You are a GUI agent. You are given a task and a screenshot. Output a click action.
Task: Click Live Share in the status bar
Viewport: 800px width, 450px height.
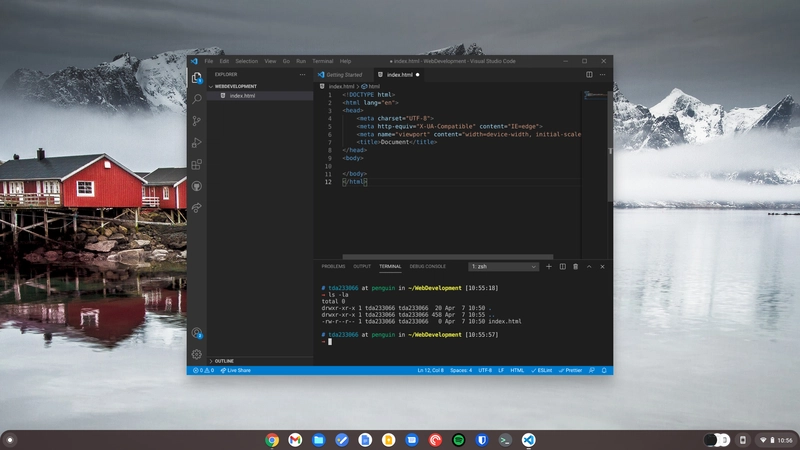[238, 371]
